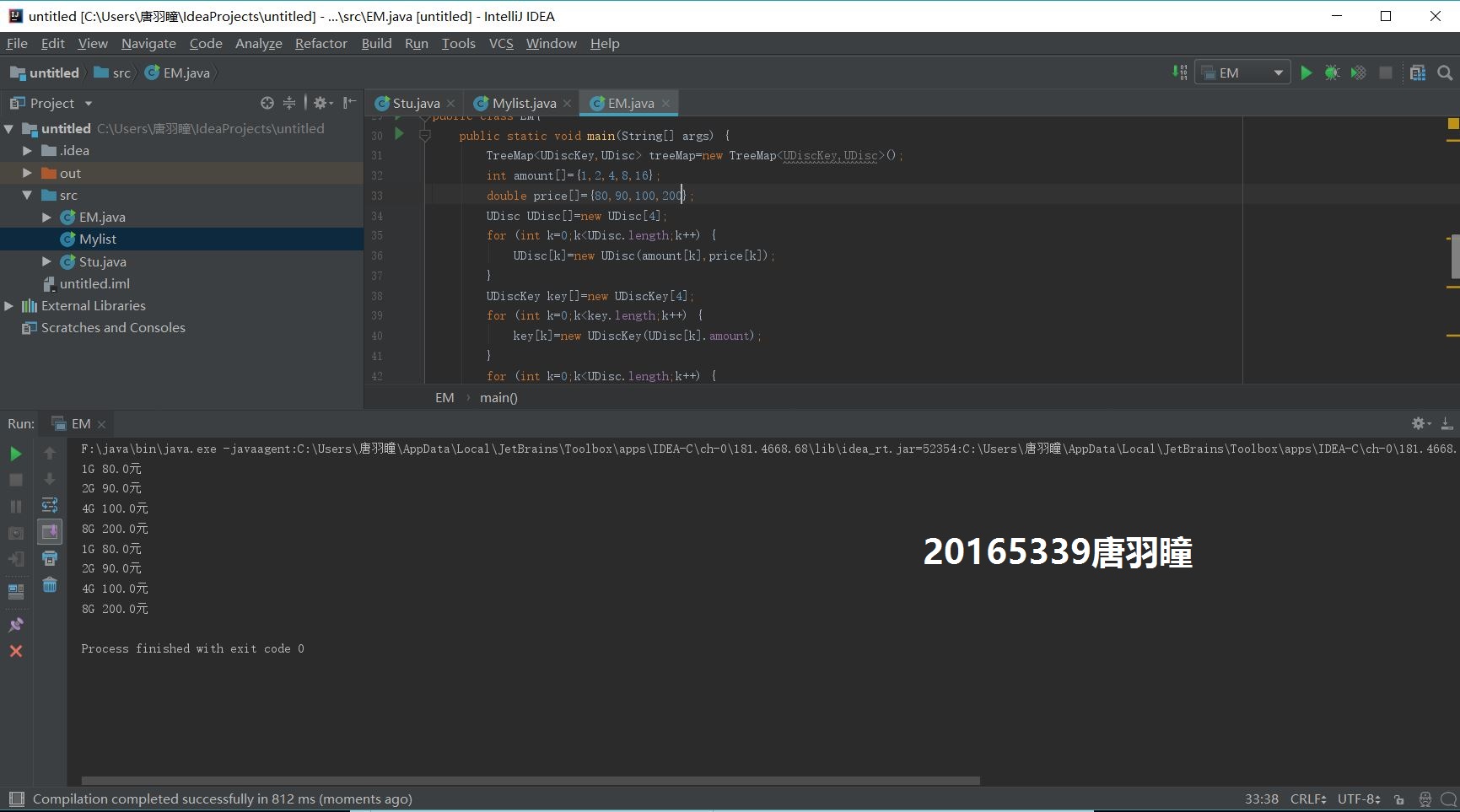Rerun EM in Run panel
The width and height of the screenshot is (1460, 812).
tap(15, 454)
